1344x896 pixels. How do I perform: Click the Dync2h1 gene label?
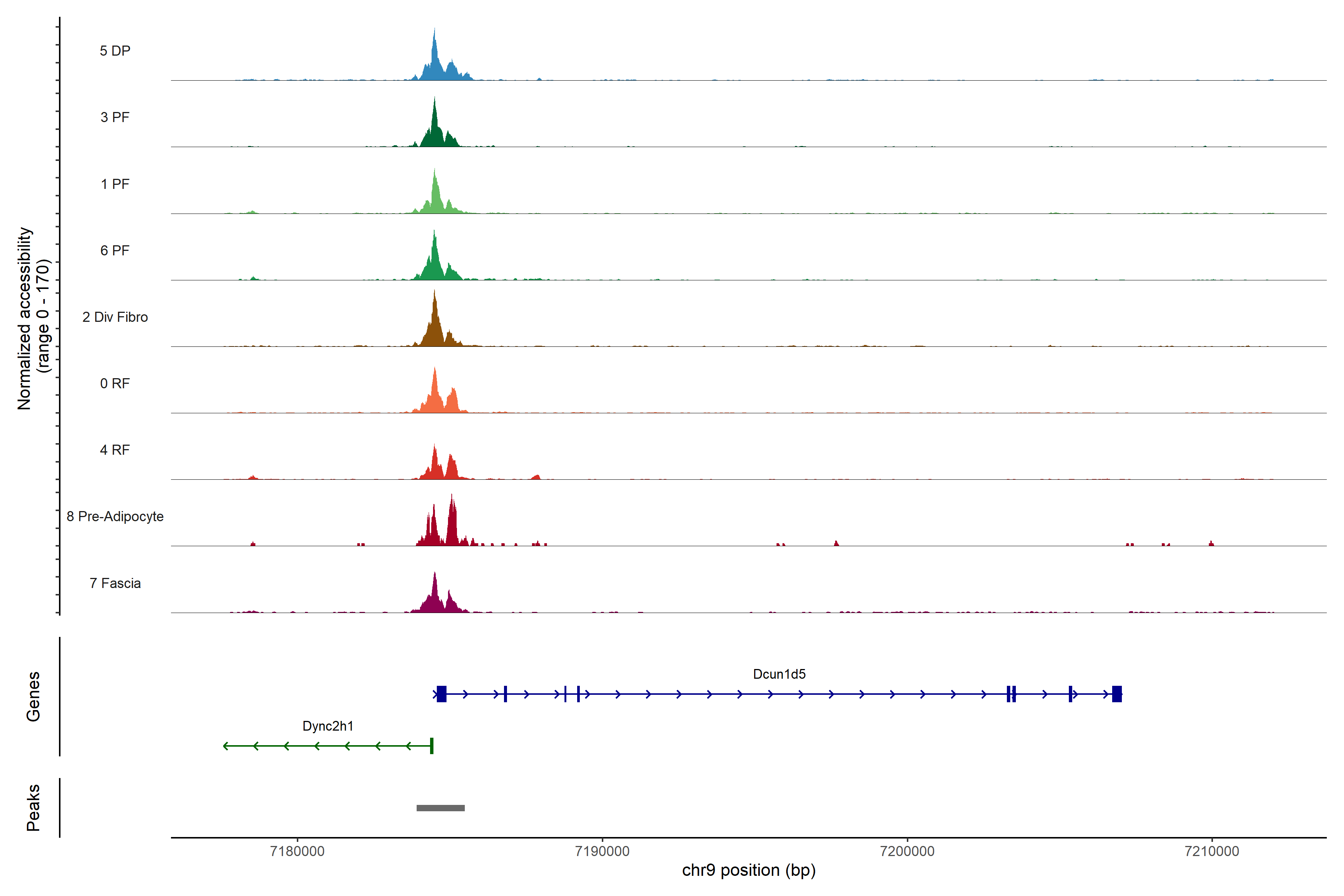tap(327, 726)
